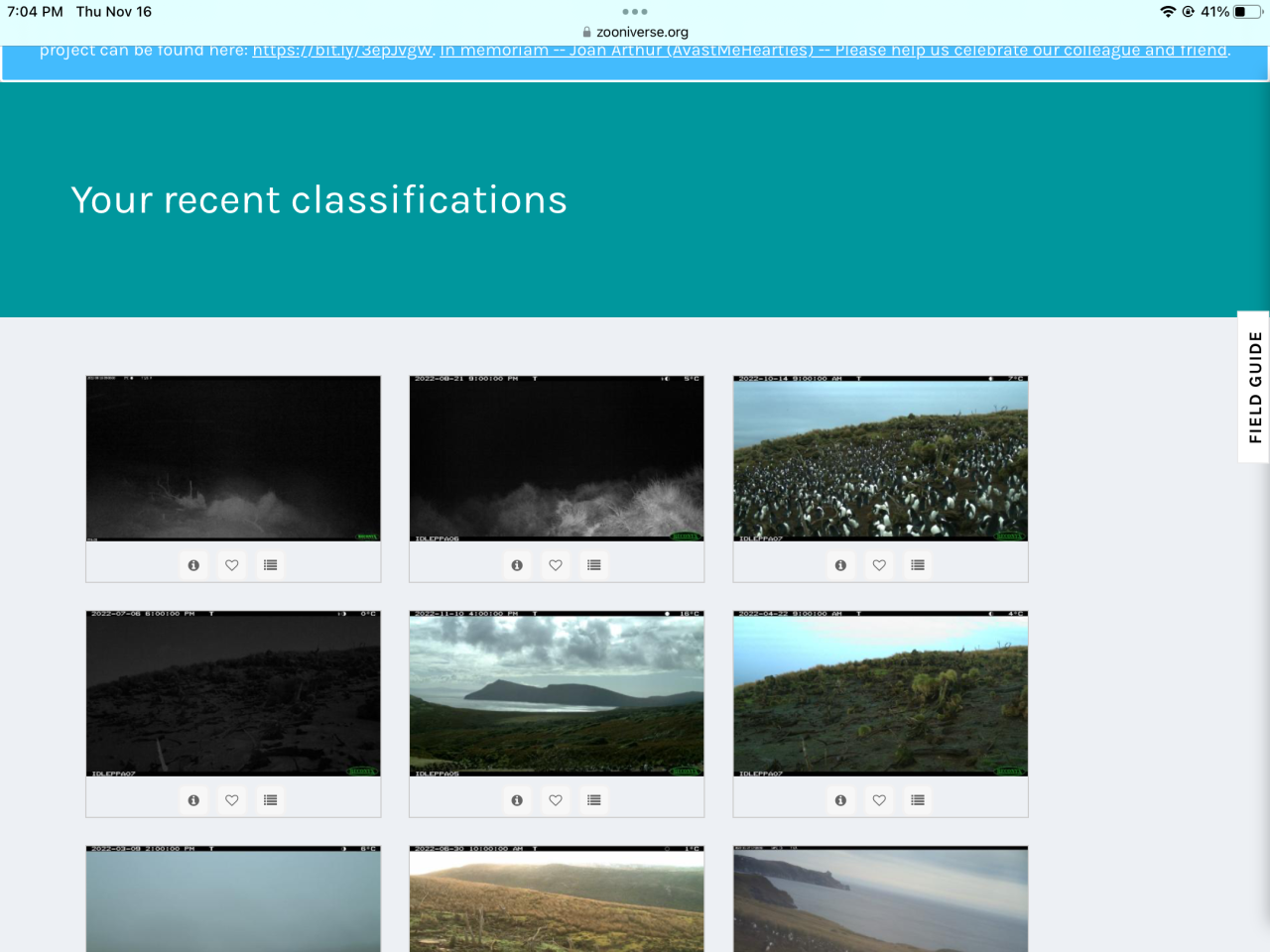
Task: Open the FIELD GUIDE side tab
Action: [x=1254, y=387]
